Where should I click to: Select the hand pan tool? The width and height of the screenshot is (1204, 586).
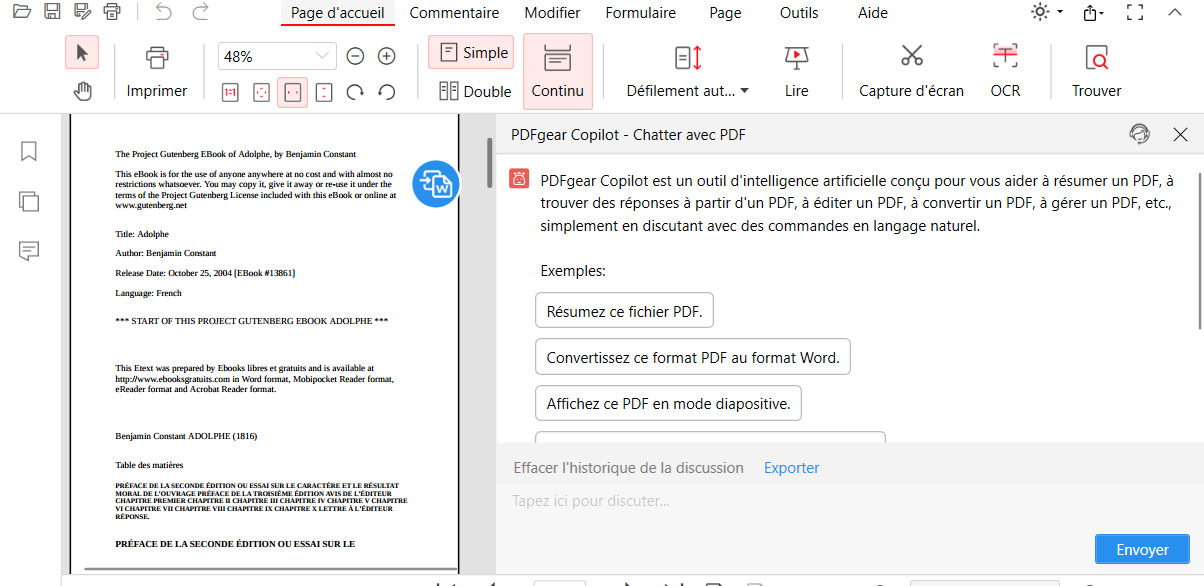[x=83, y=91]
